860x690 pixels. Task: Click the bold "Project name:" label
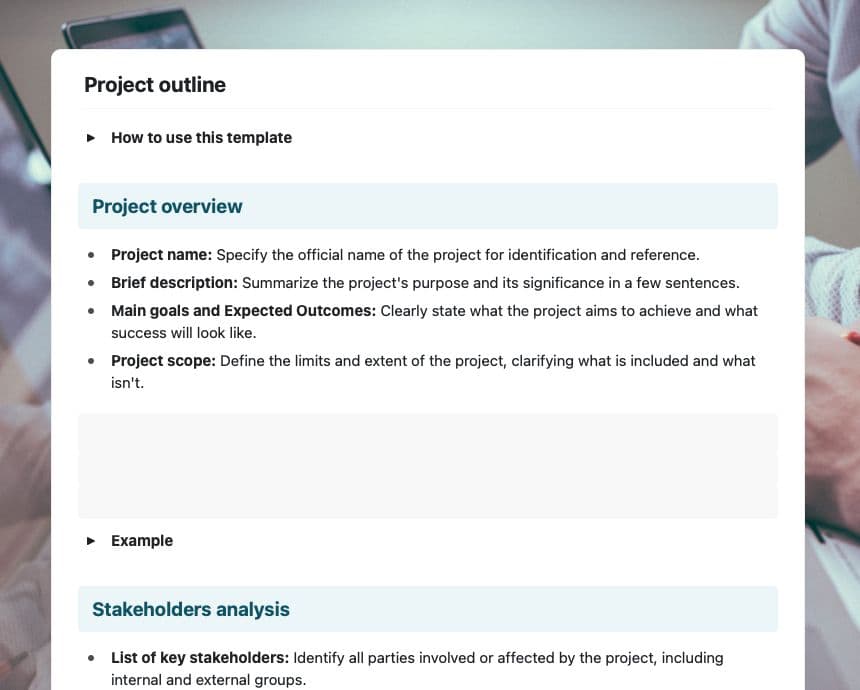click(161, 255)
